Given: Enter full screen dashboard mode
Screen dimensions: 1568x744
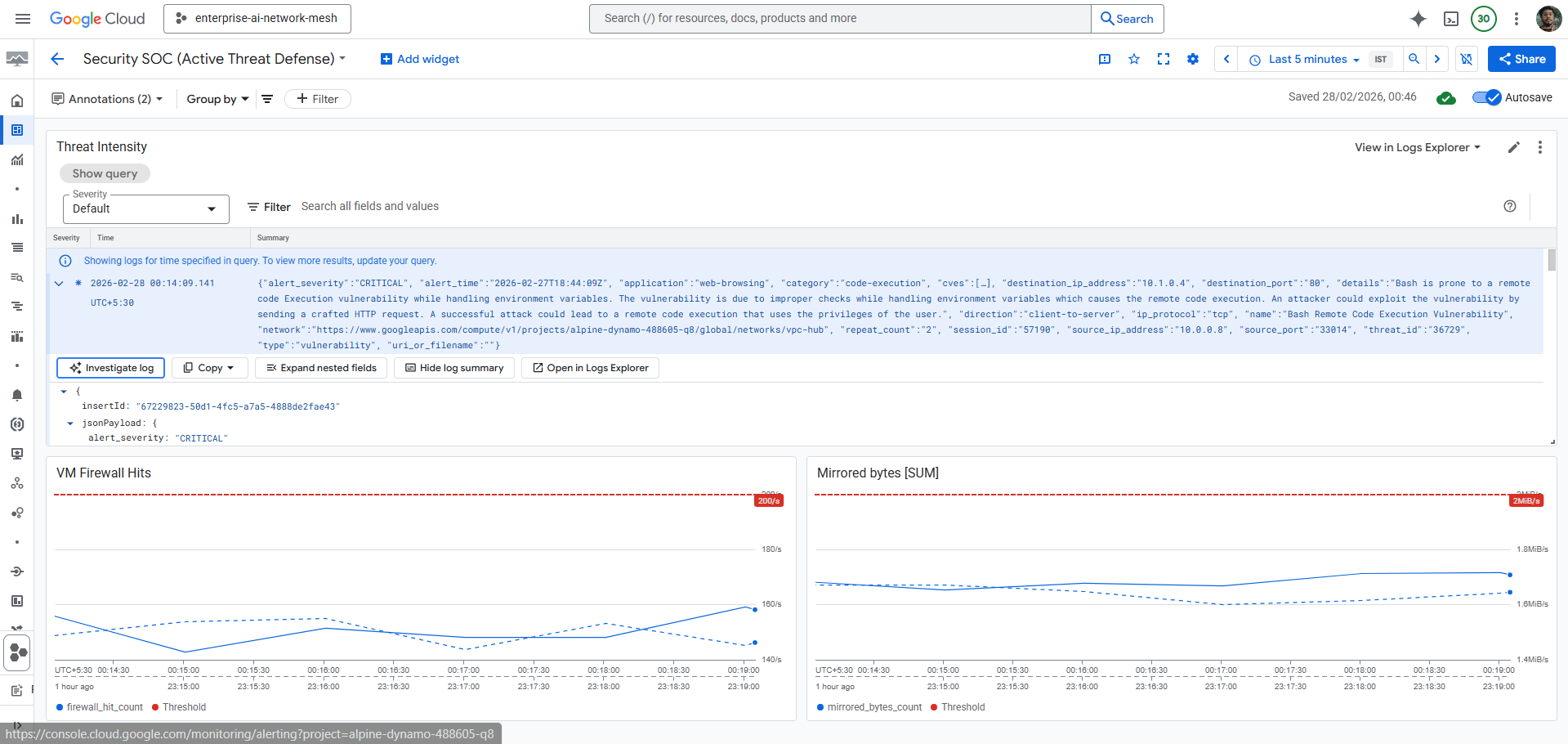Looking at the screenshot, I should point(1164,59).
